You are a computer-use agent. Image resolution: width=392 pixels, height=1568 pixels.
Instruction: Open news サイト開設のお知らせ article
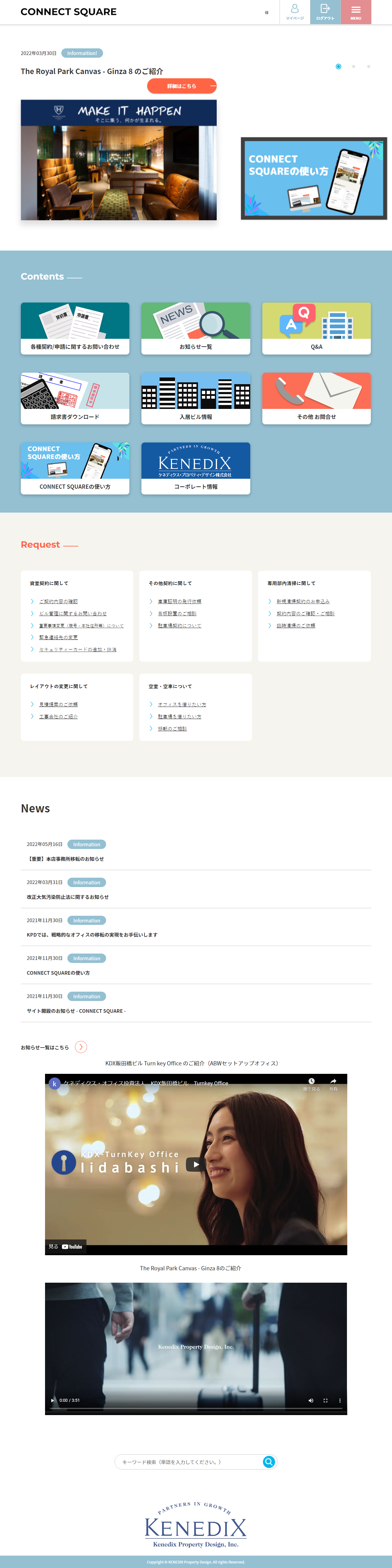tap(76, 1011)
